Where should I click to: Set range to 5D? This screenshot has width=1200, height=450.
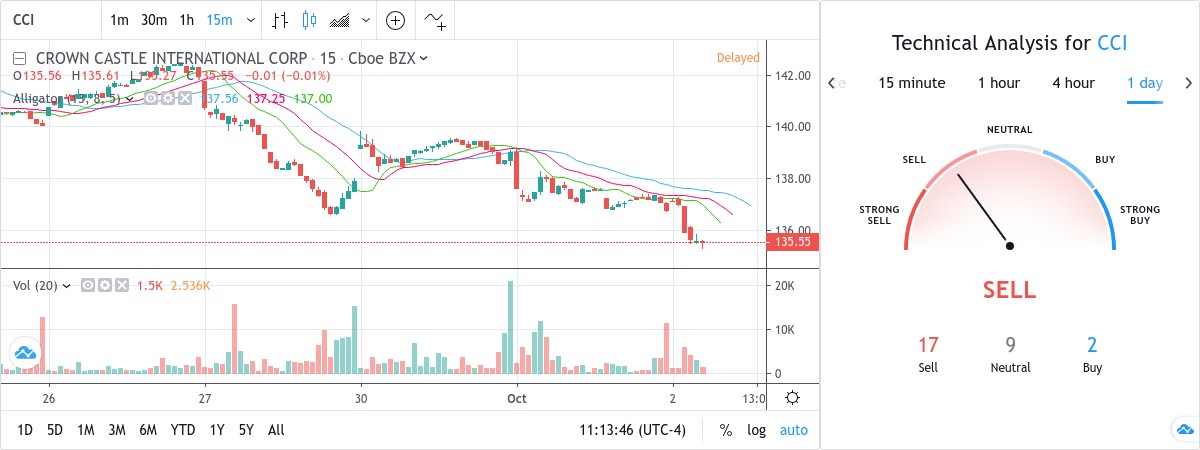click(55, 430)
